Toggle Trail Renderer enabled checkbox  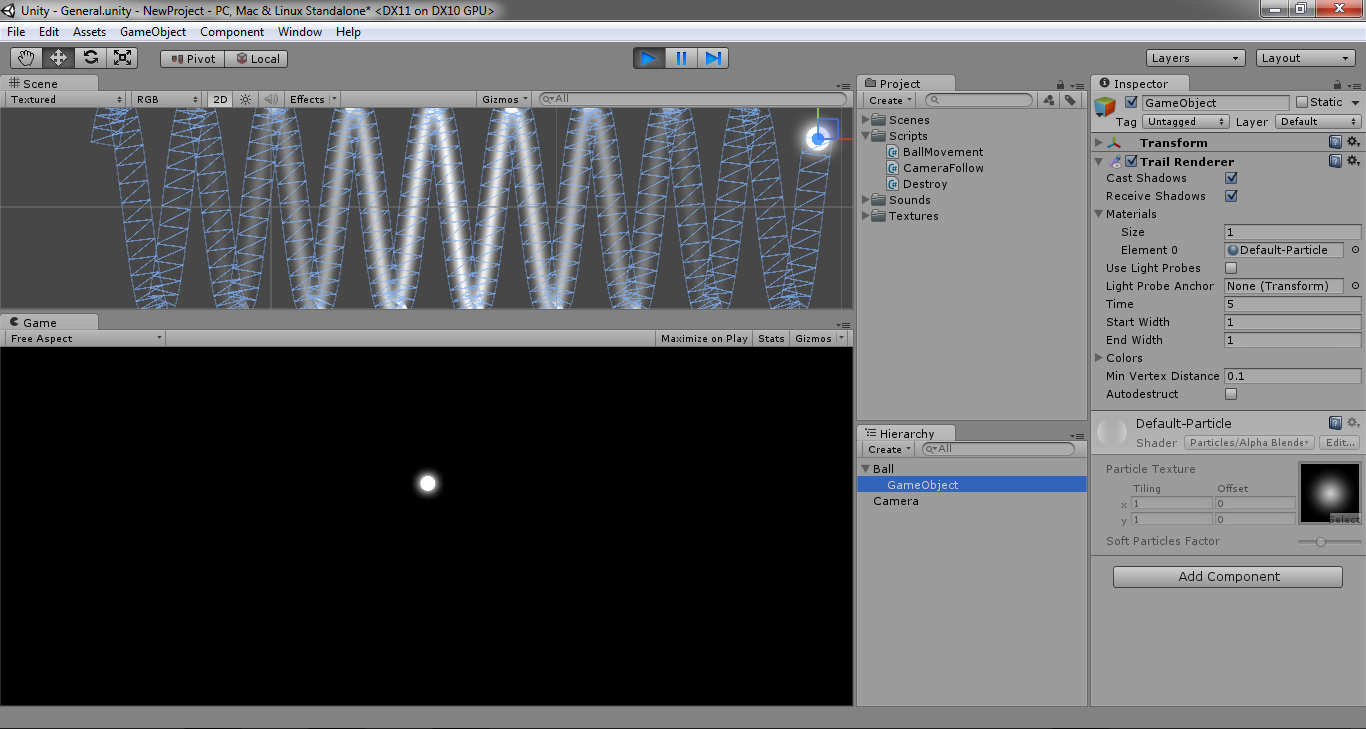pos(1131,161)
